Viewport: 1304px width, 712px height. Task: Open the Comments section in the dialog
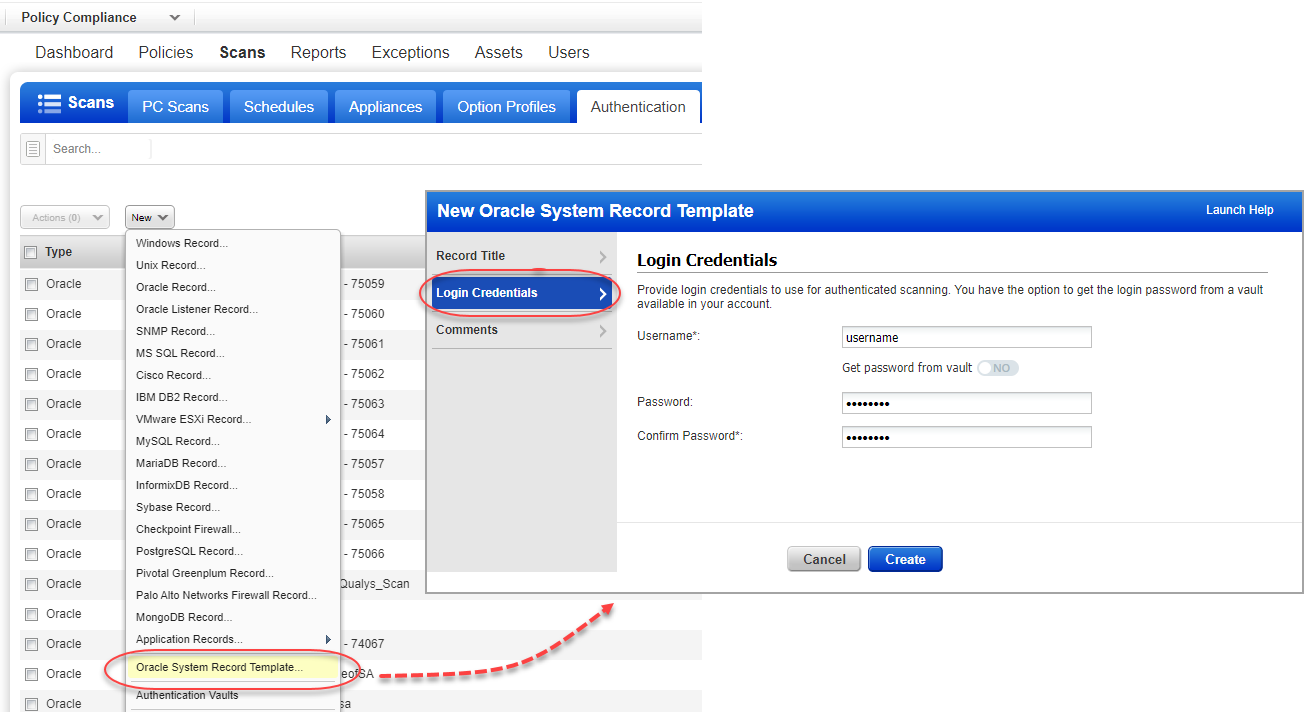[x=521, y=330]
